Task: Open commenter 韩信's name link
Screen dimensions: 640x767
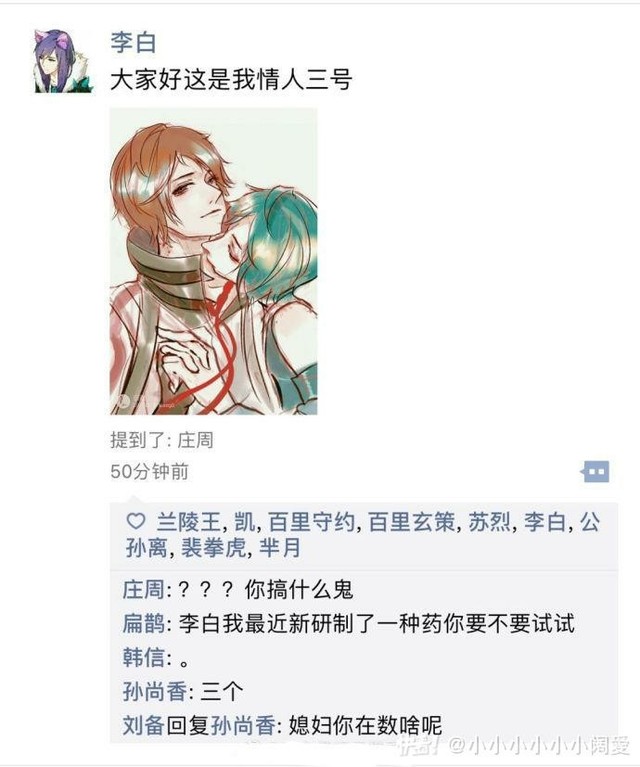Action: click(143, 657)
